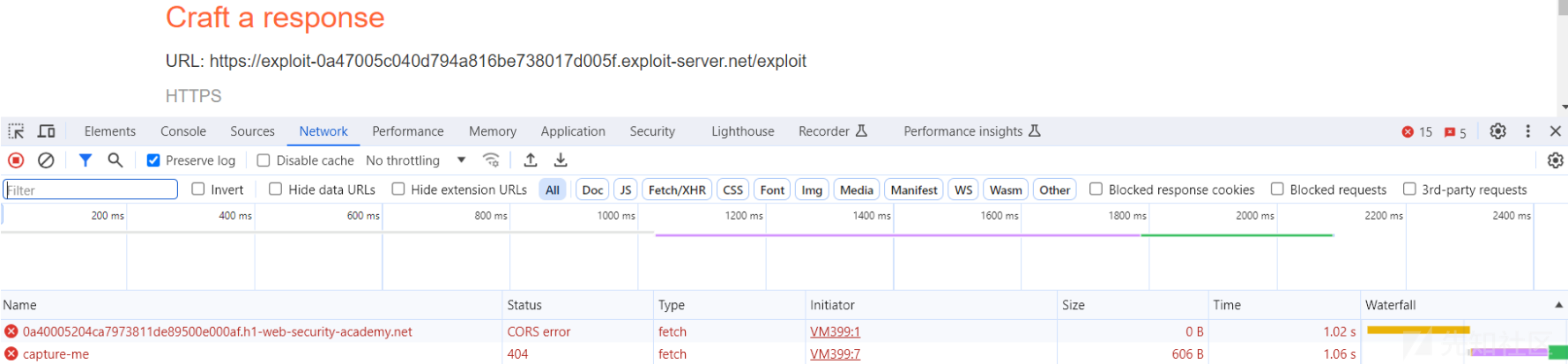Export HAR file download icon
Image resolution: width=1568 pixels, height=364 pixels.
click(561, 160)
